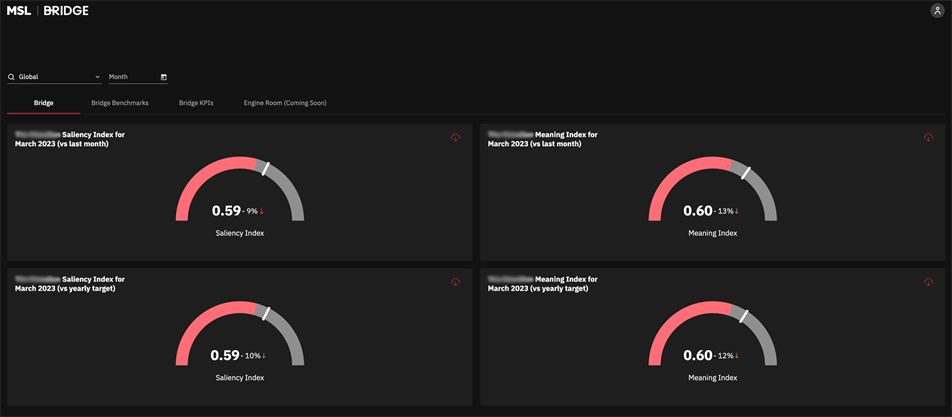Screen dimensions: 952x417
Task: Switch to the Bridge tab
Action: click(x=43, y=103)
